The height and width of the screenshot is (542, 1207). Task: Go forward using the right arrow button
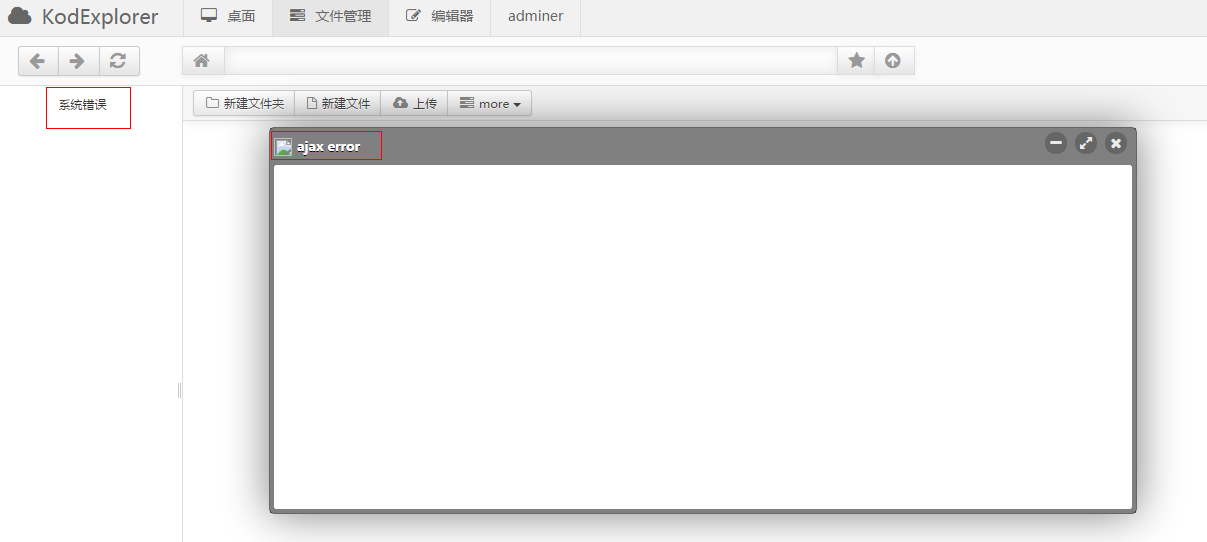point(78,61)
